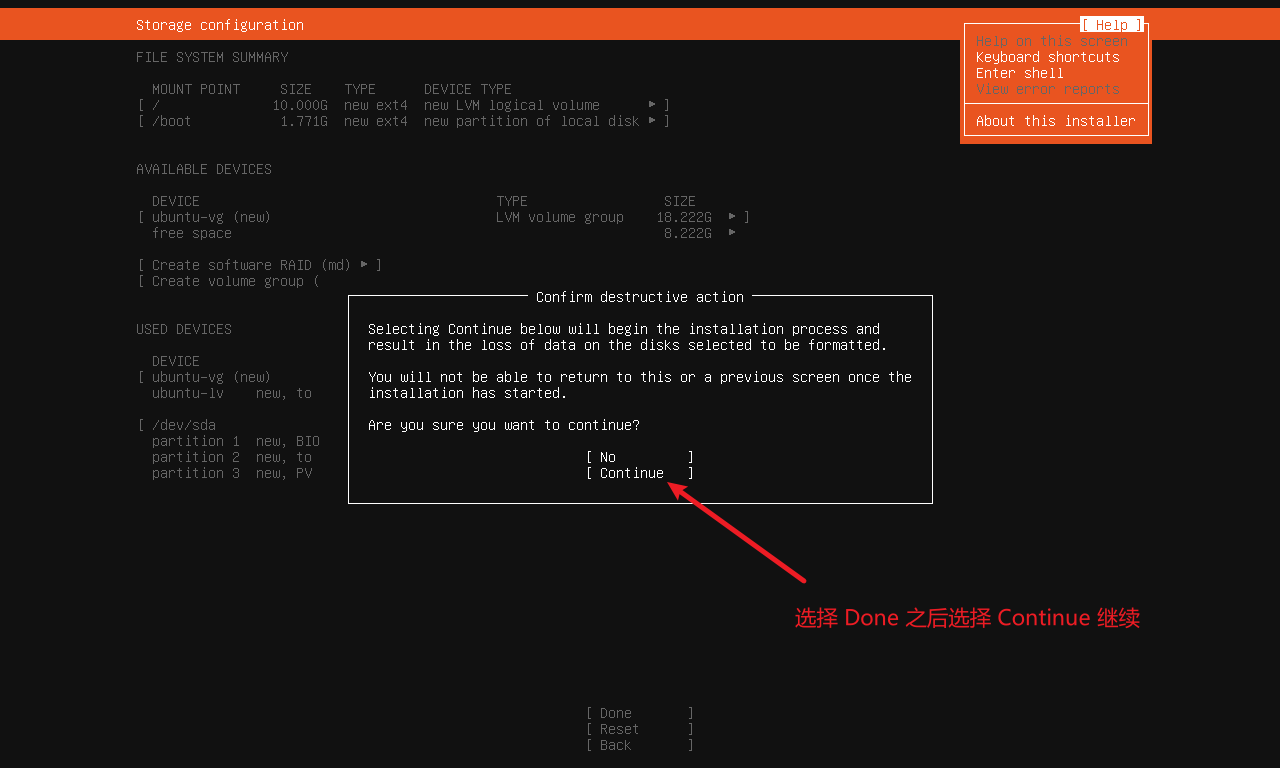The height and width of the screenshot is (768, 1280).
Task: Select Enter shell menu entry
Action: click(x=1019, y=73)
